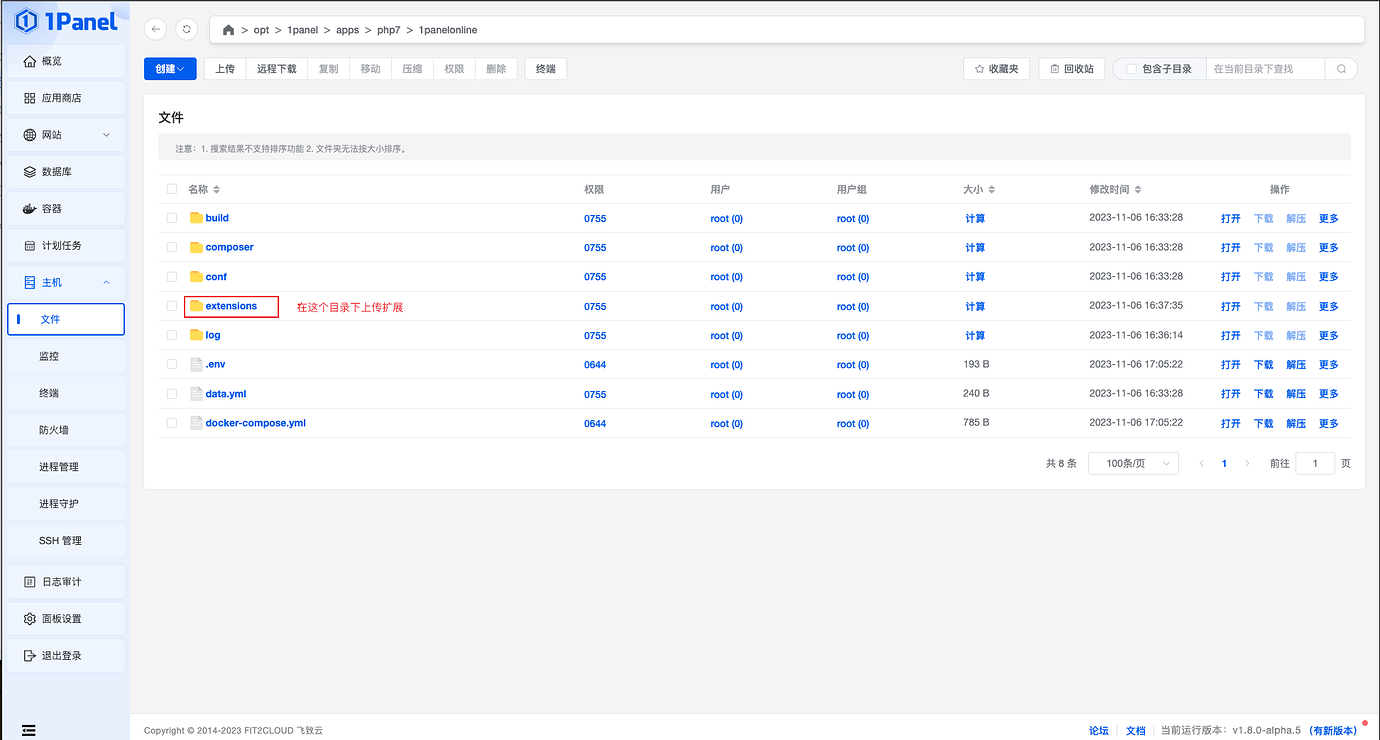Collapse the sidebar using the bottom hamburger icon

28,728
